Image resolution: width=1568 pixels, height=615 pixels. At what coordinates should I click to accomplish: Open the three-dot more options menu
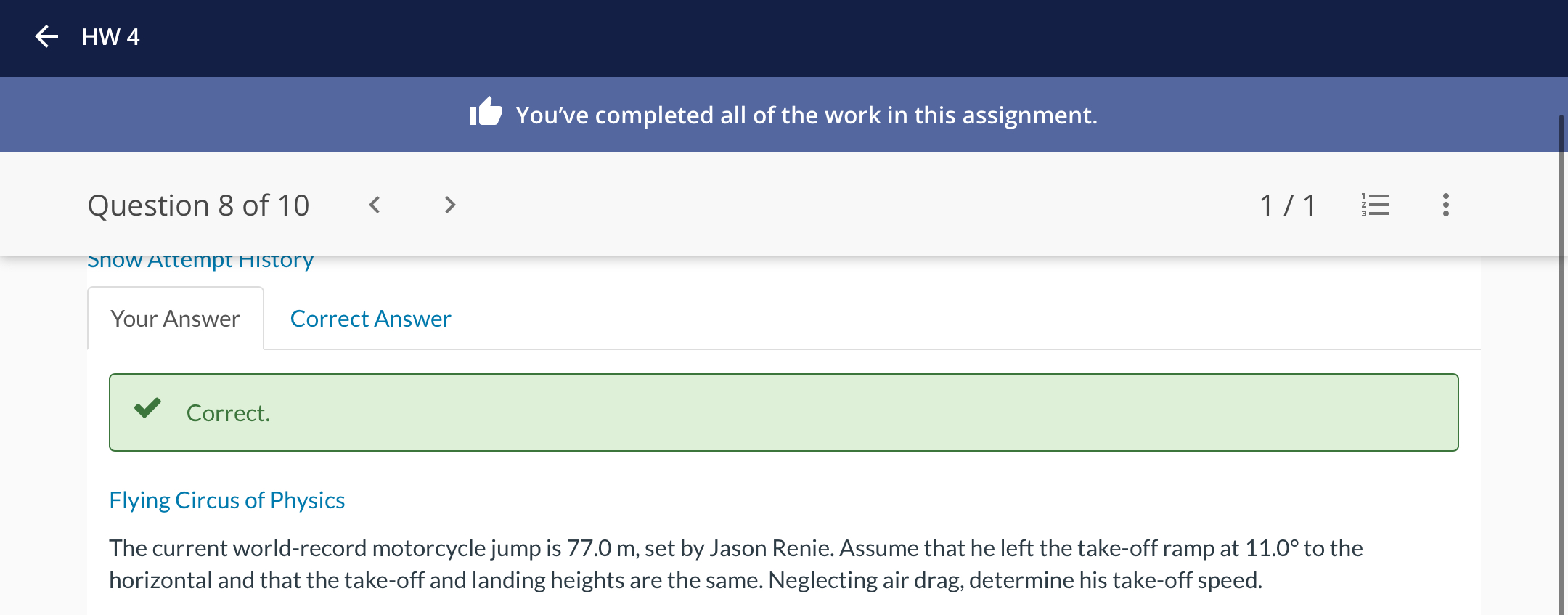point(1446,205)
